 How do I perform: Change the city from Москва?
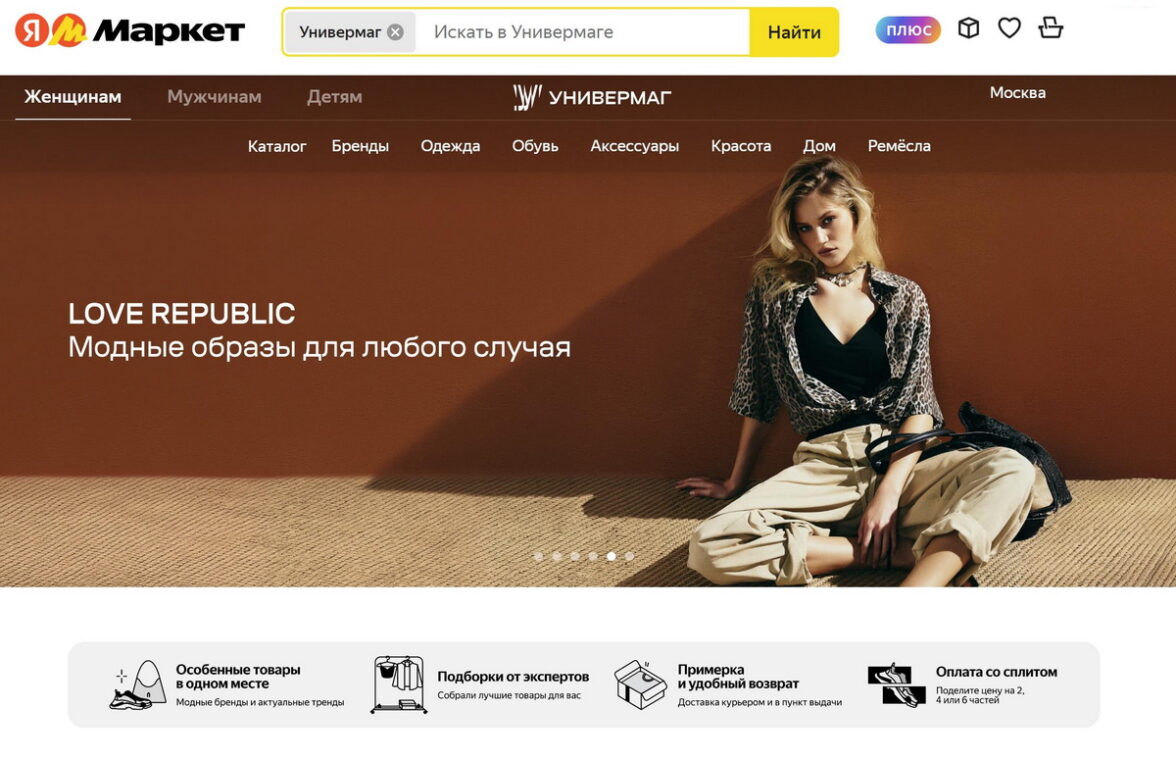1017,93
